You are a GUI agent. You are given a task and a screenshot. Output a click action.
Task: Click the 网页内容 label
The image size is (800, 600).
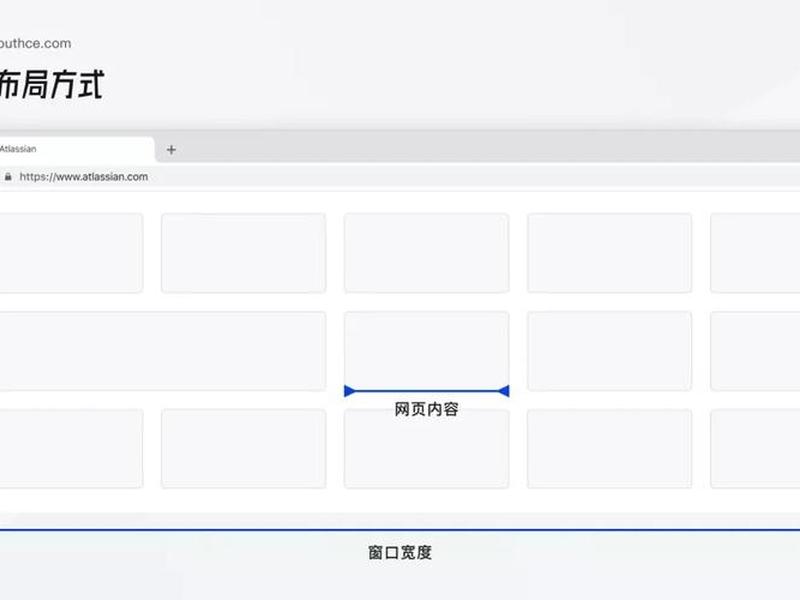click(x=427, y=409)
